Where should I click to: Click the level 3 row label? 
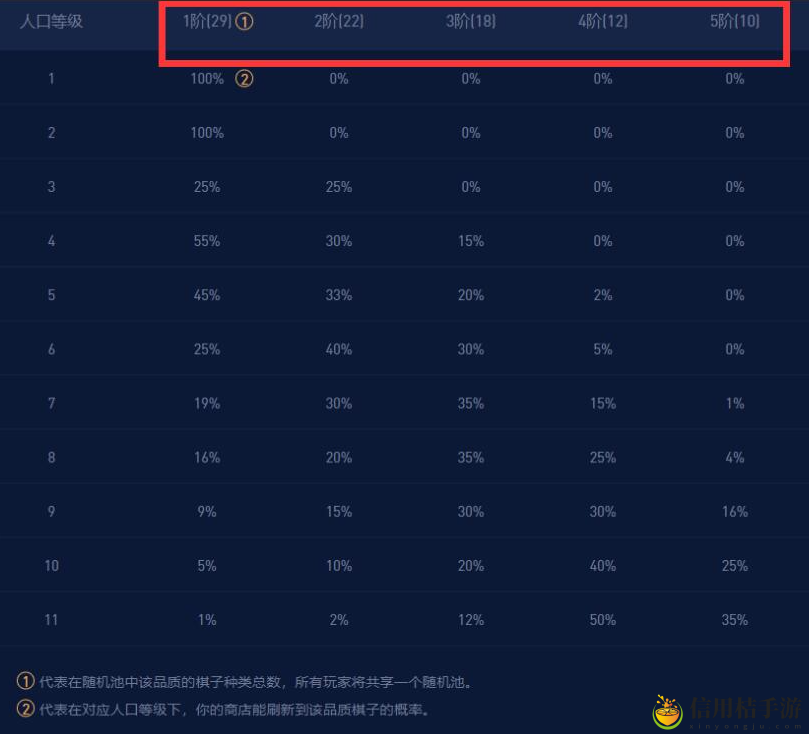coord(51,187)
